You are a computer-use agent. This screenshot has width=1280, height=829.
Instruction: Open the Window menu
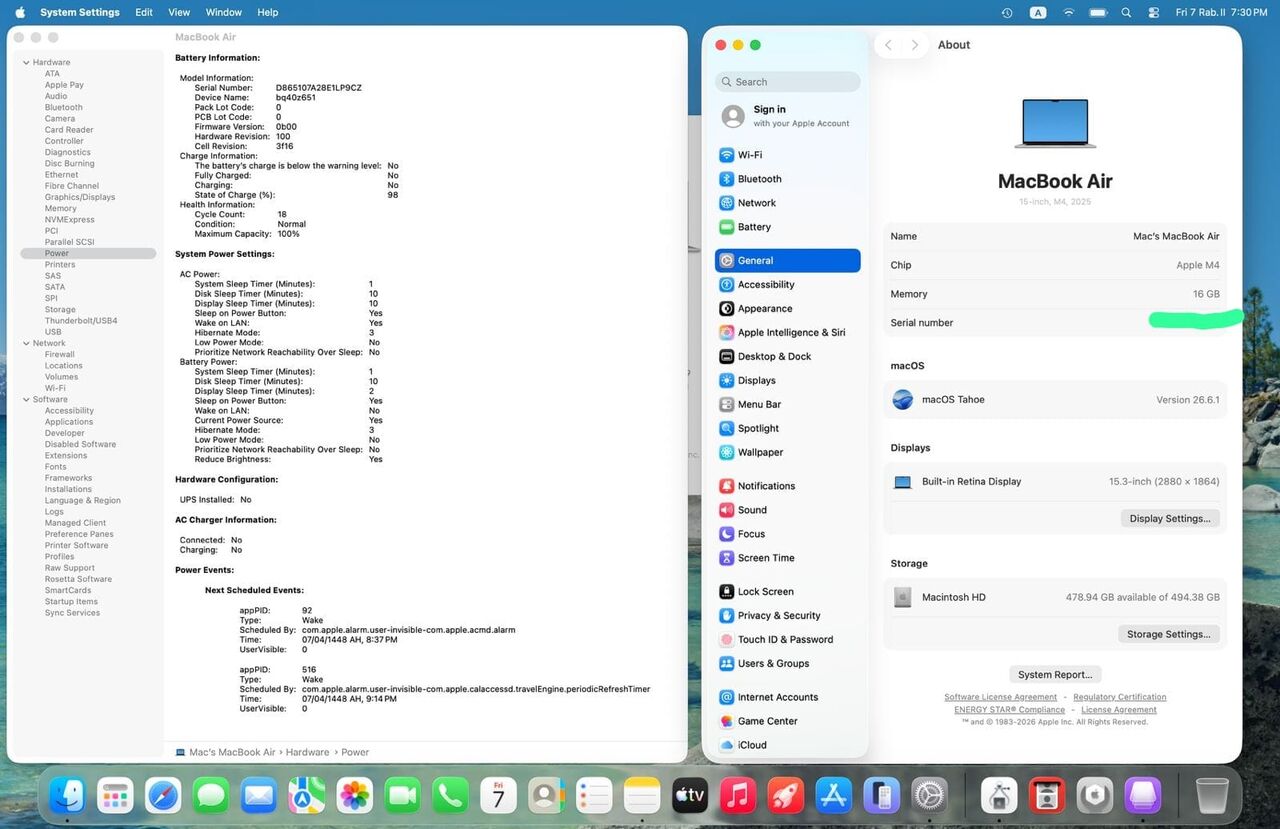click(x=224, y=12)
